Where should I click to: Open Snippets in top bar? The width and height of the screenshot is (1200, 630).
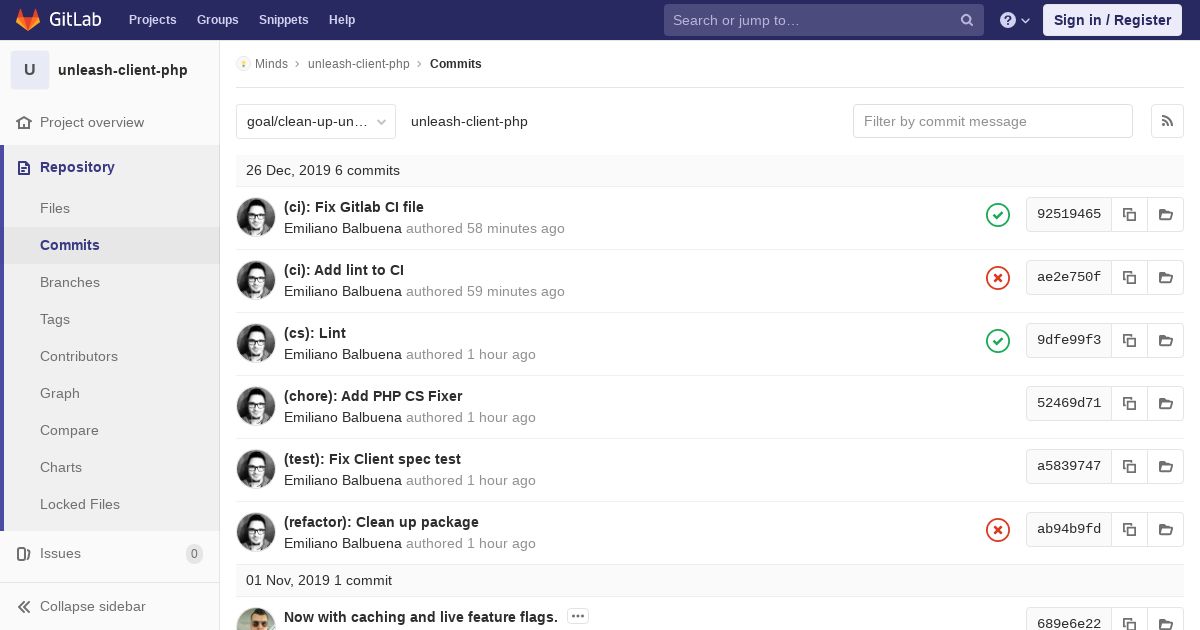click(x=283, y=20)
